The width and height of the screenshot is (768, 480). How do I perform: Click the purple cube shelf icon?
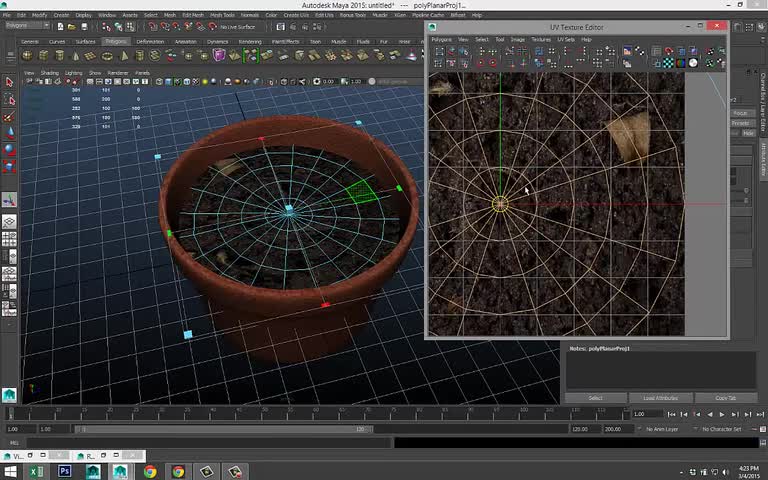tap(219, 56)
